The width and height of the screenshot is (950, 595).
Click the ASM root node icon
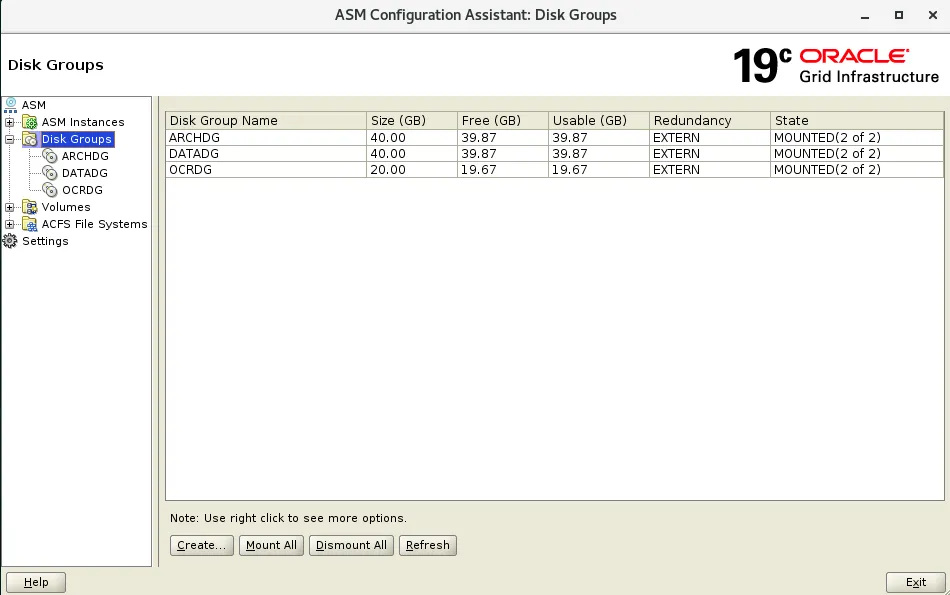point(10,105)
